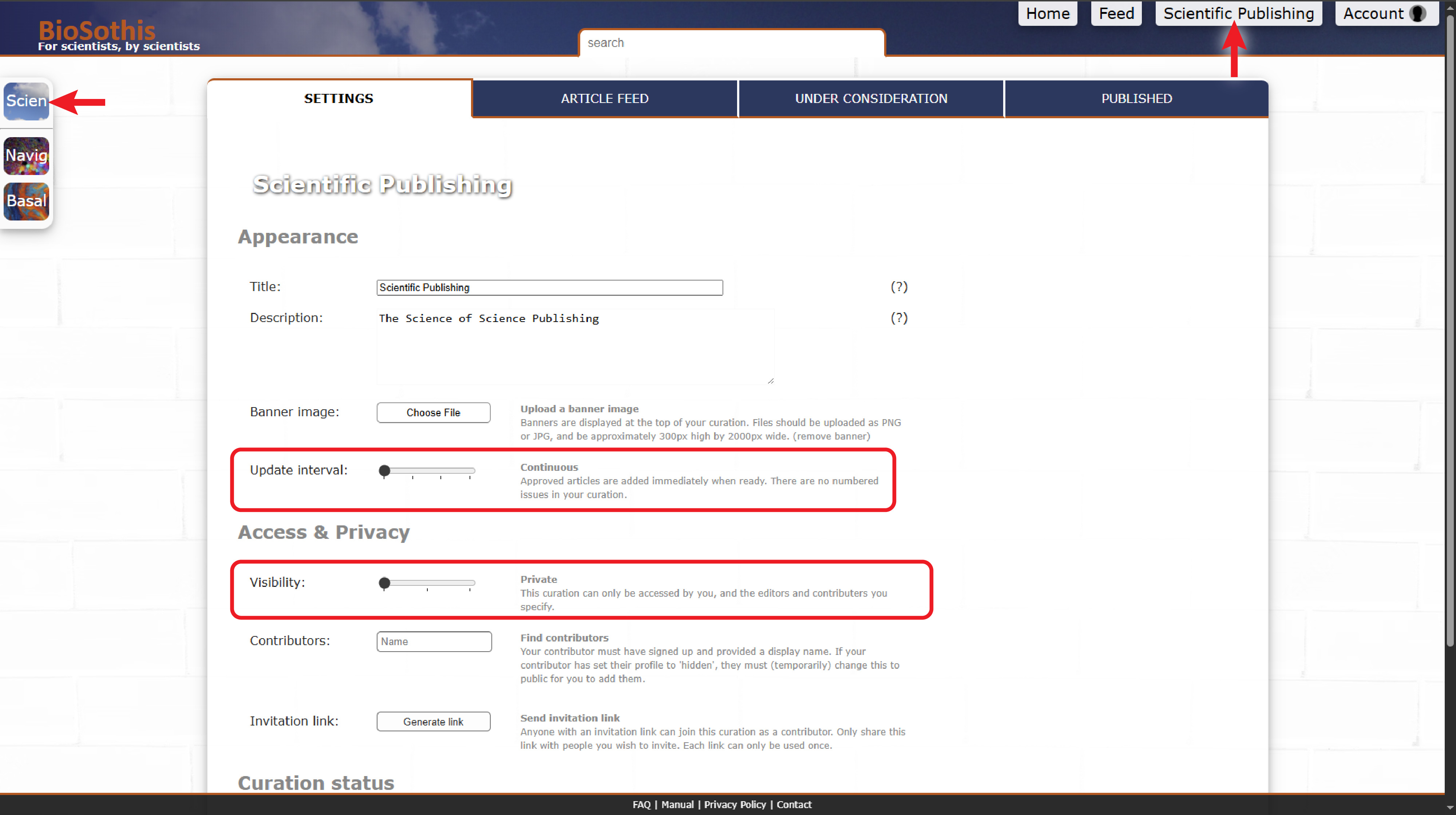Open the Under Consideration tab

coord(870,98)
